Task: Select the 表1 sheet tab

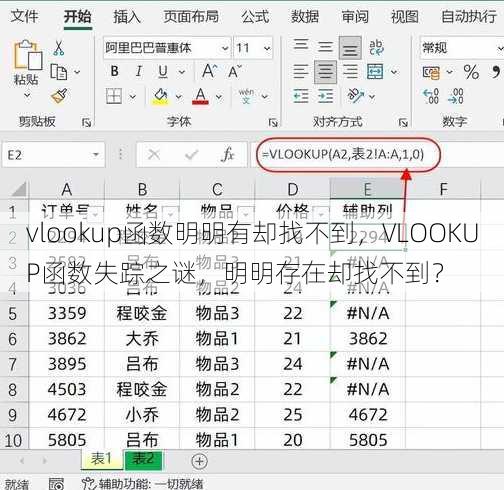Action: [x=101, y=460]
